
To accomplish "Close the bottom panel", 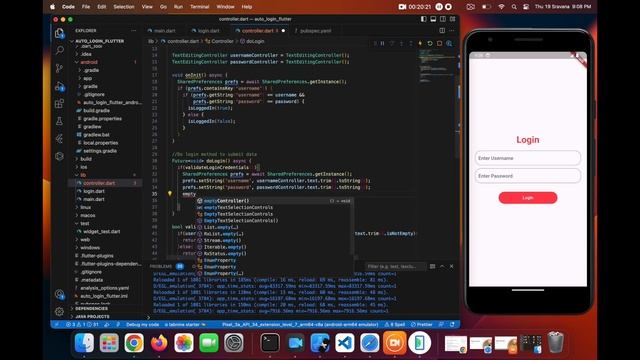I will pos(451,266).
